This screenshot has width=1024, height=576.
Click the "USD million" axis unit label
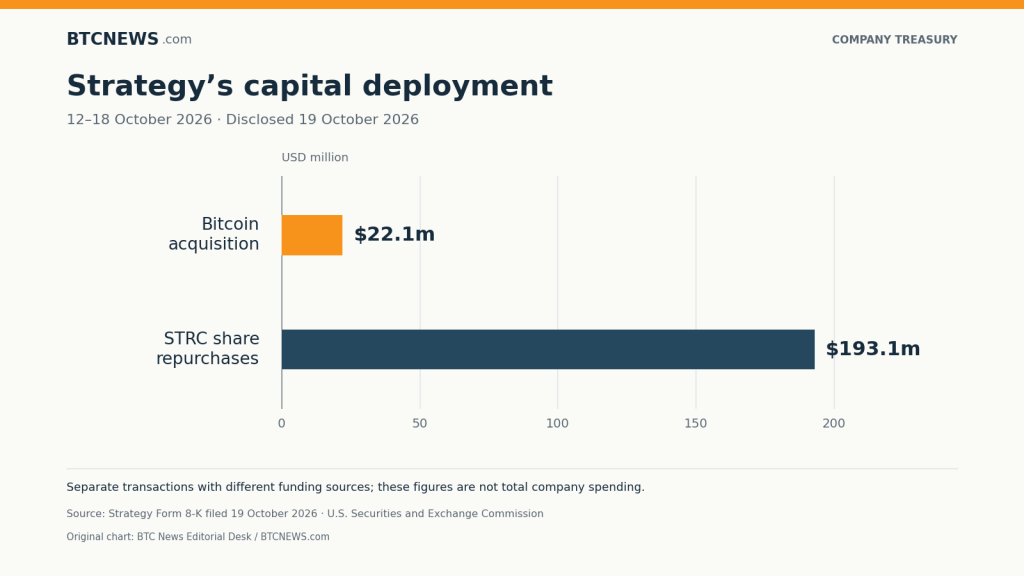(315, 157)
